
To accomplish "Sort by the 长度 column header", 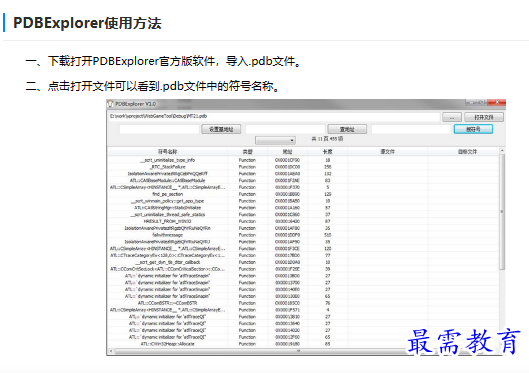I will coord(327,152).
